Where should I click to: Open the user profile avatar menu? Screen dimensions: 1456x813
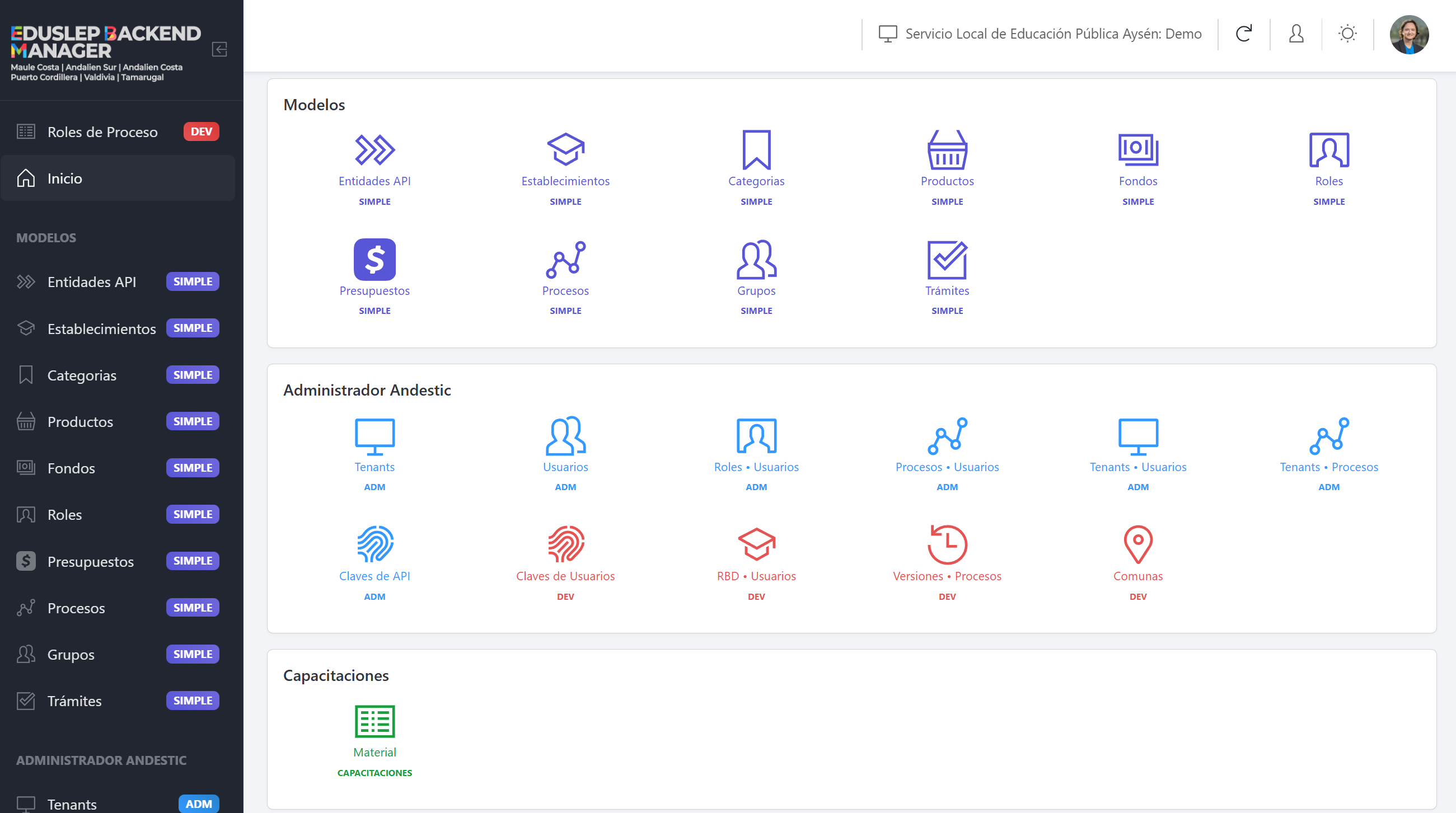coord(1408,35)
